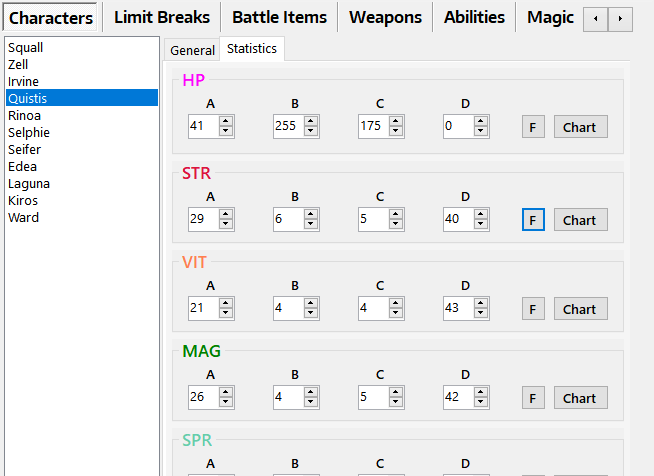
Task: Increase VIT value A with up arrow
Action: coord(226,303)
